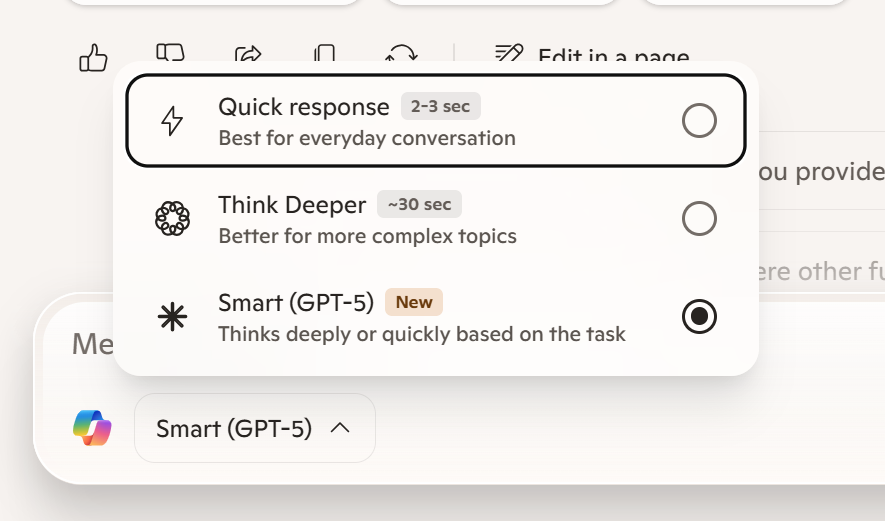Click the lightning bolt Quick response icon
The height and width of the screenshot is (521, 885).
(172, 121)
